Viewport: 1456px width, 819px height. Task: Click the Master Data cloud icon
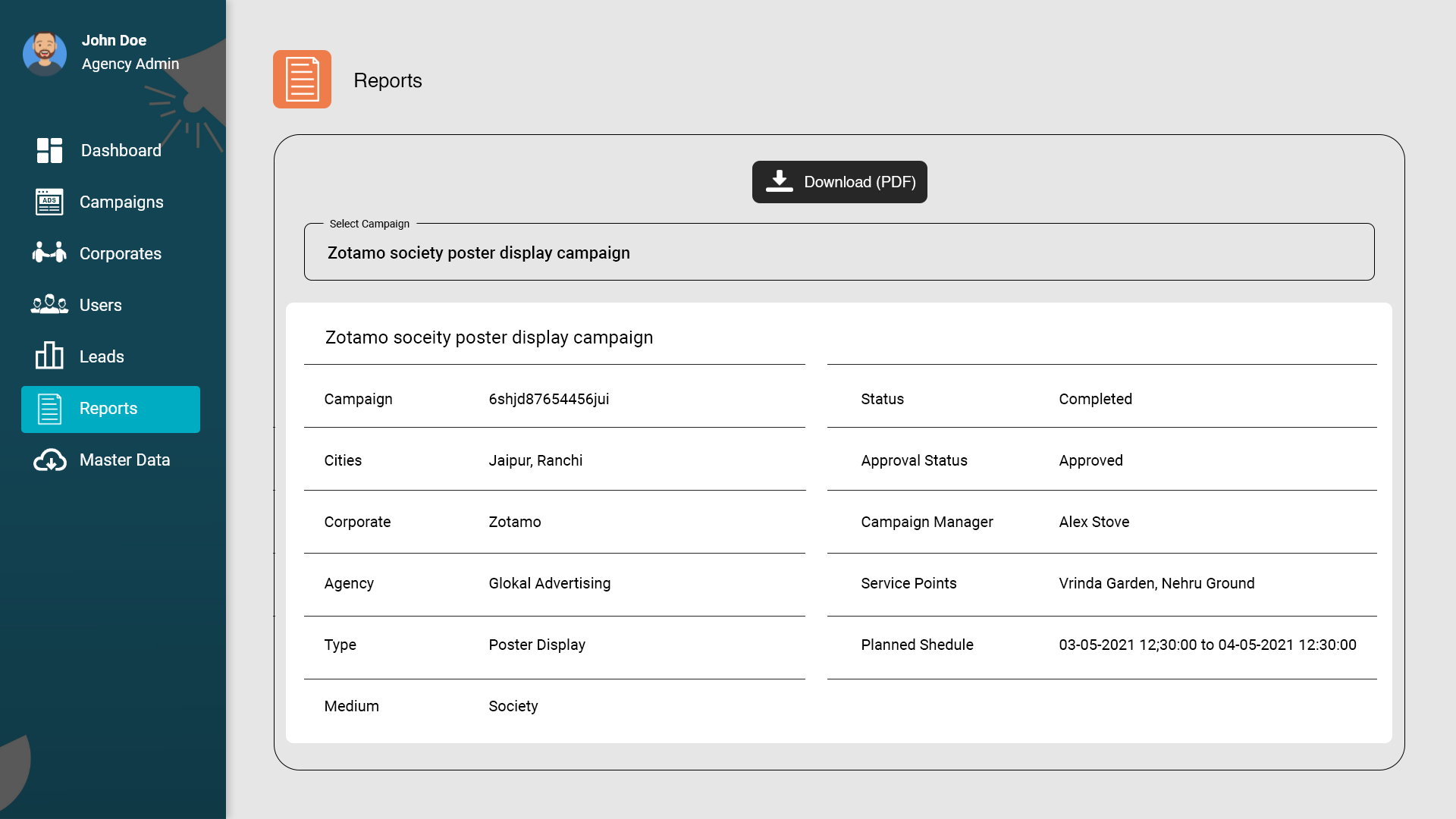[50, 460]
